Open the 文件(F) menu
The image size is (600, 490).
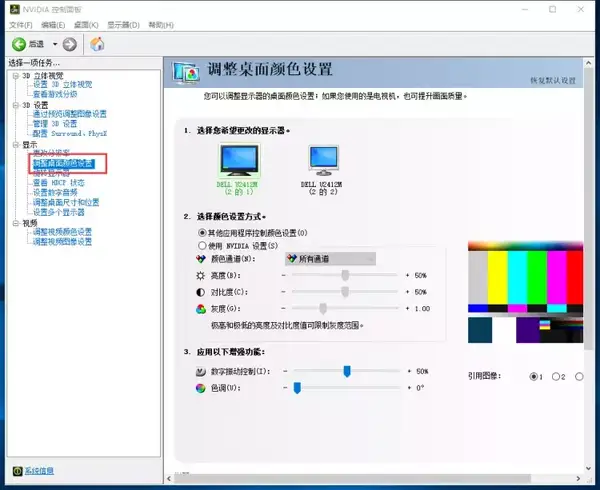[x=21, y=24]
